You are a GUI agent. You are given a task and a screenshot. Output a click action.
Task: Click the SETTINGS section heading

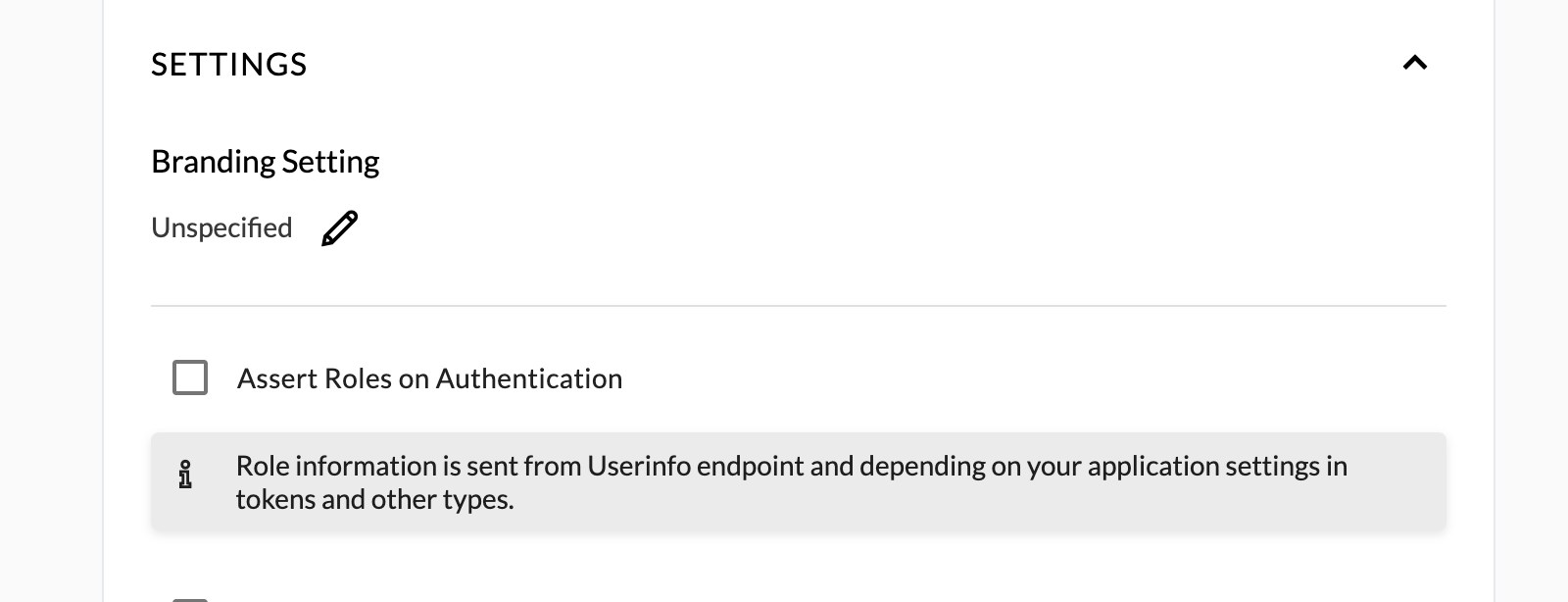pos(229,65)
